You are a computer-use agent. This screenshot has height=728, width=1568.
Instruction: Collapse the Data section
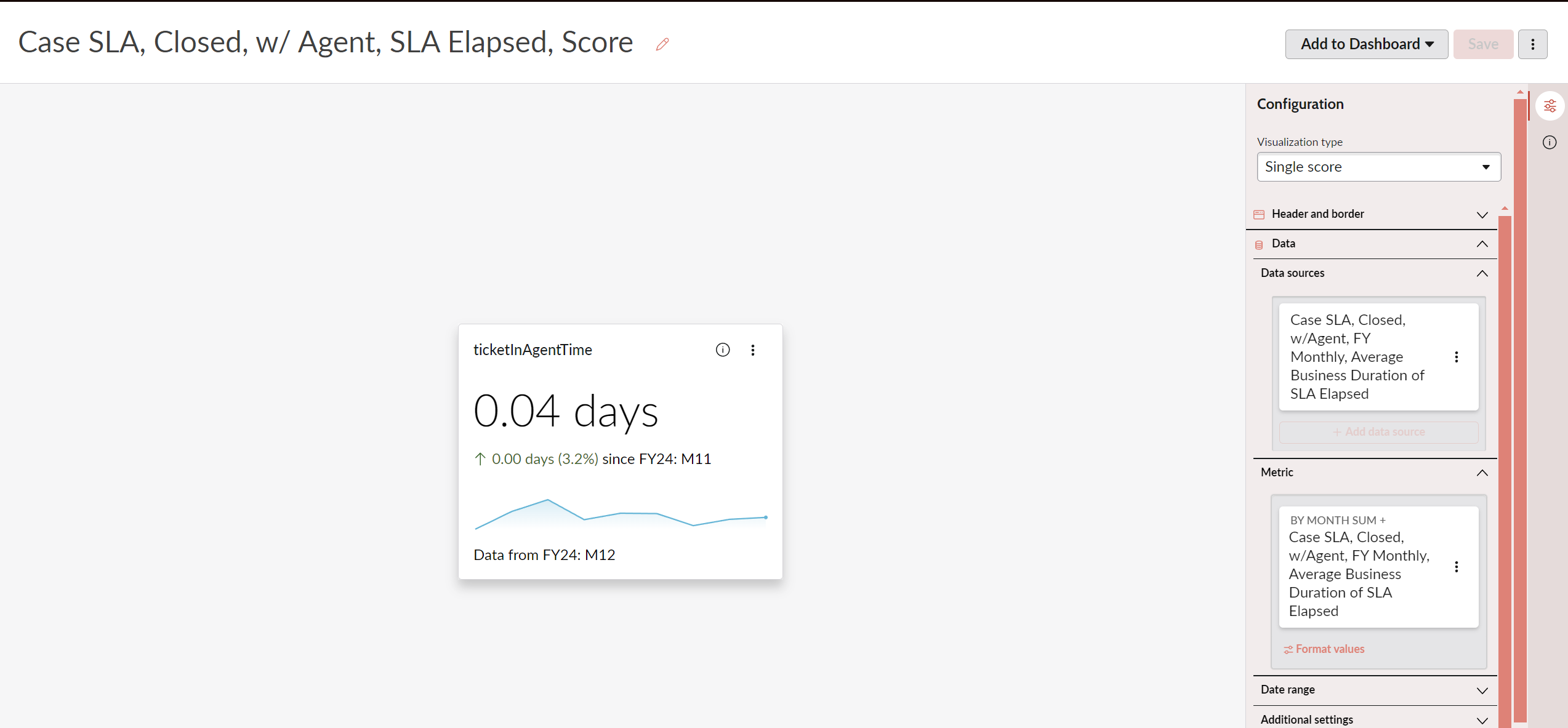coord(1482,244)
